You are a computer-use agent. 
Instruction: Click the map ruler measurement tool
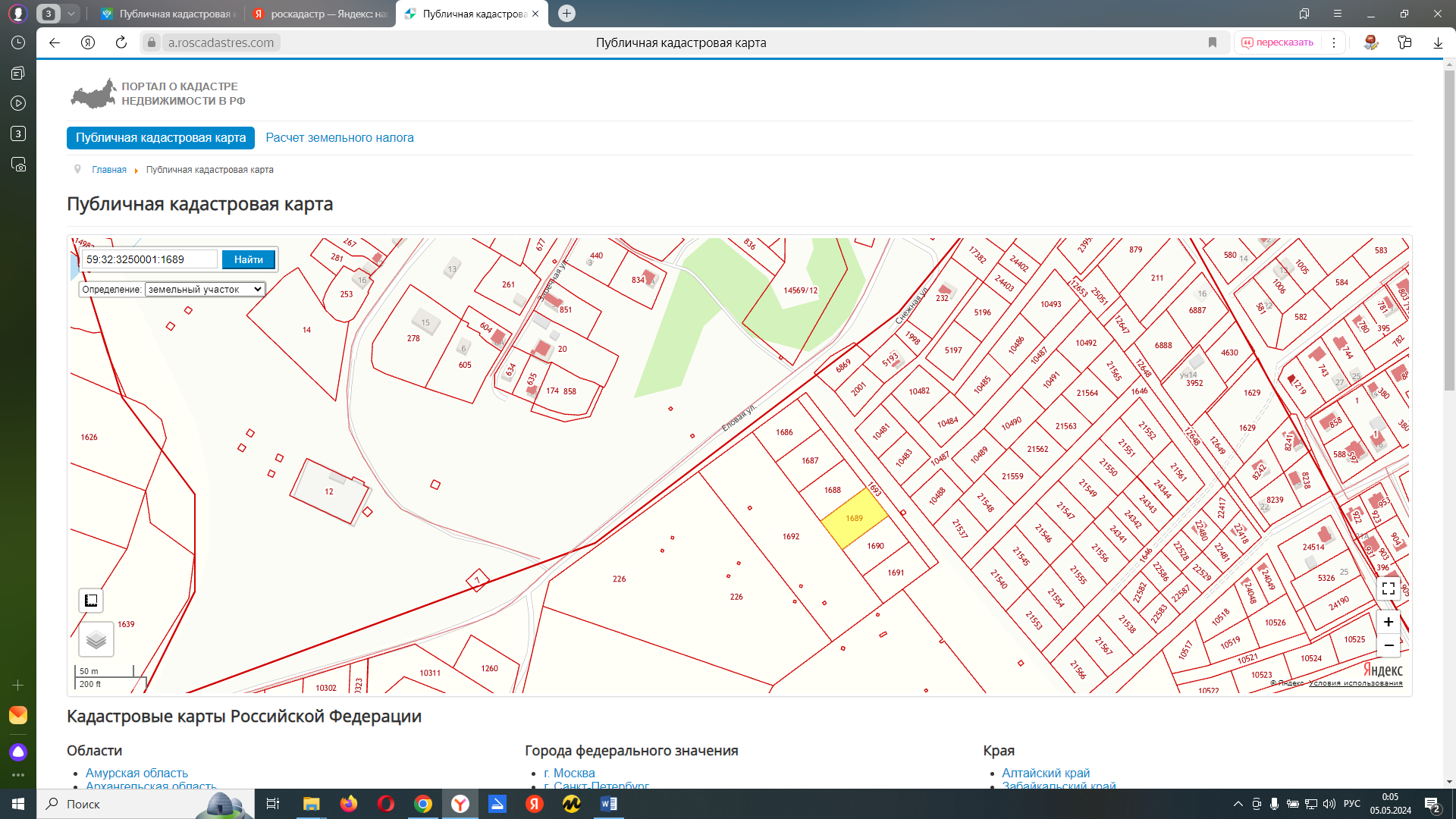click(91, 601)
